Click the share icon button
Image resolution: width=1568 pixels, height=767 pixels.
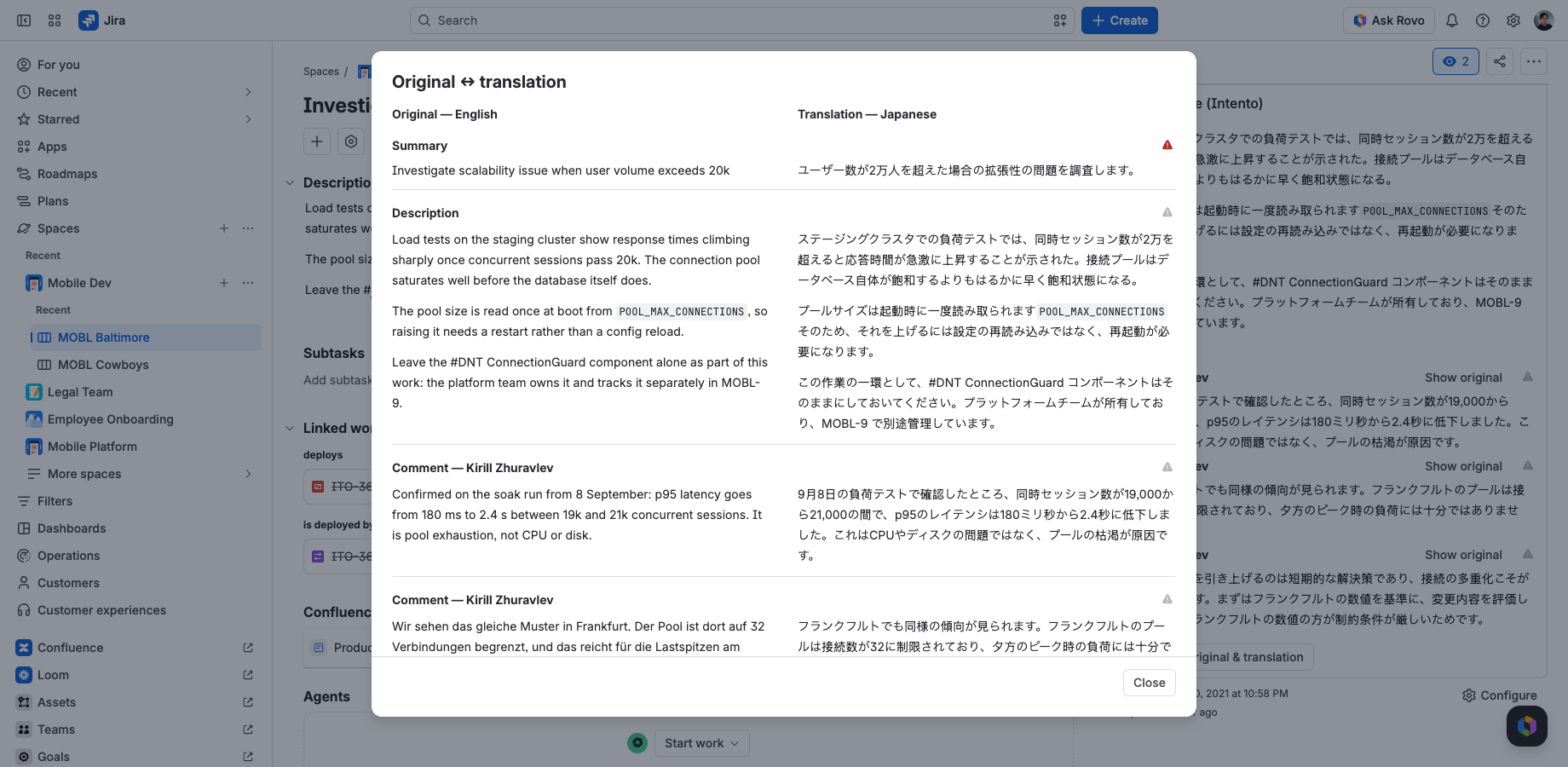[1500, 61]
